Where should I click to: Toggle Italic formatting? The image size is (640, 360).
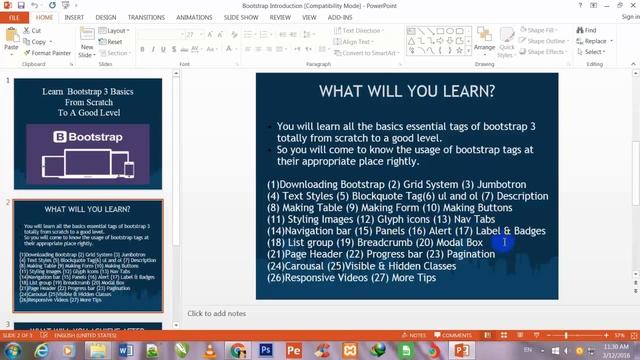tap(153, 49)
